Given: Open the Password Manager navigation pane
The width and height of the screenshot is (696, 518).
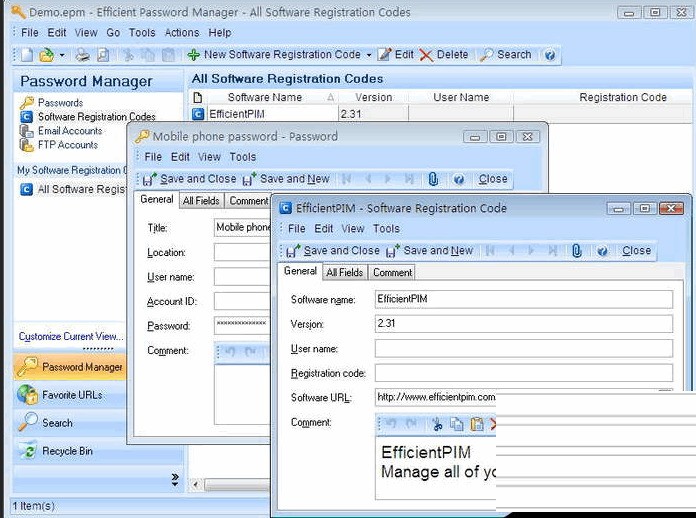Looking at the screenshot, I should click(x=70, y=367).
